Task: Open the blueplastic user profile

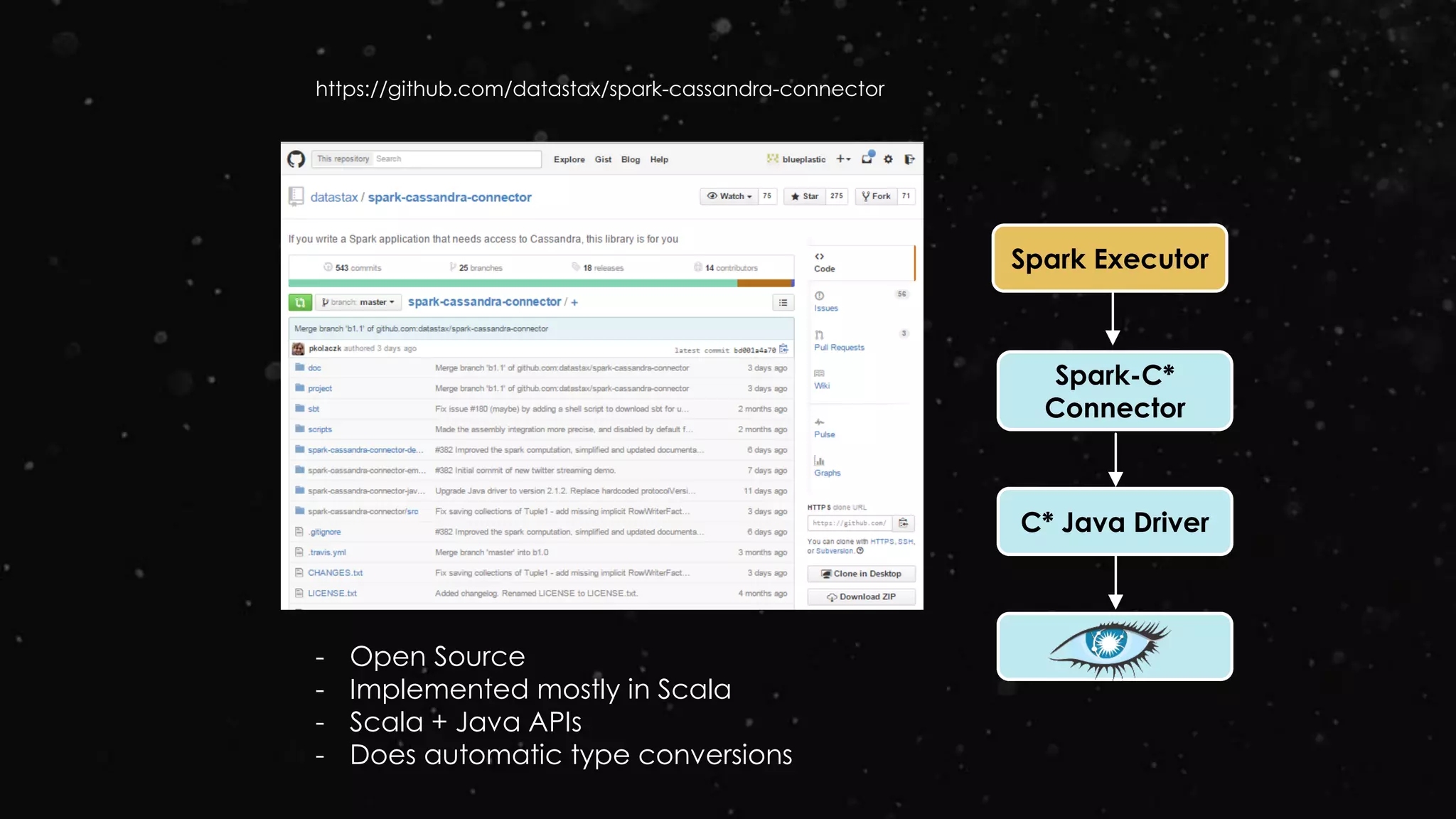Action: [x=796, y=159]
